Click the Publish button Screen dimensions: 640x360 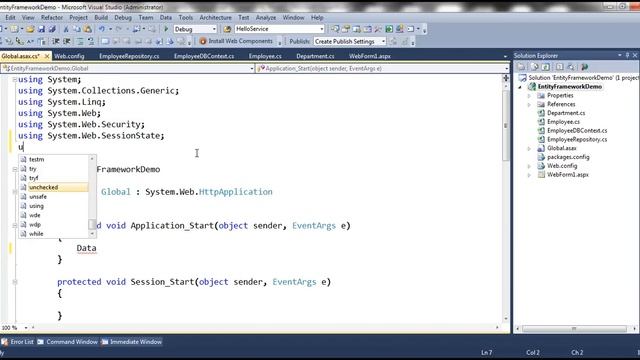299,41
